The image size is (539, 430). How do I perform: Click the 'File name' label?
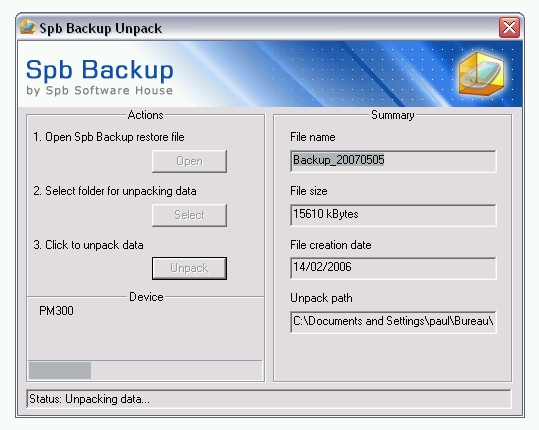(312, 137)
